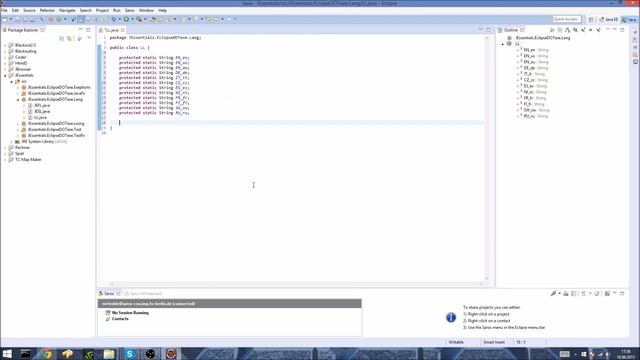The height and width of the screenshot is (360, 640).
Task: Open the Project menu
Action: point(102,10)
